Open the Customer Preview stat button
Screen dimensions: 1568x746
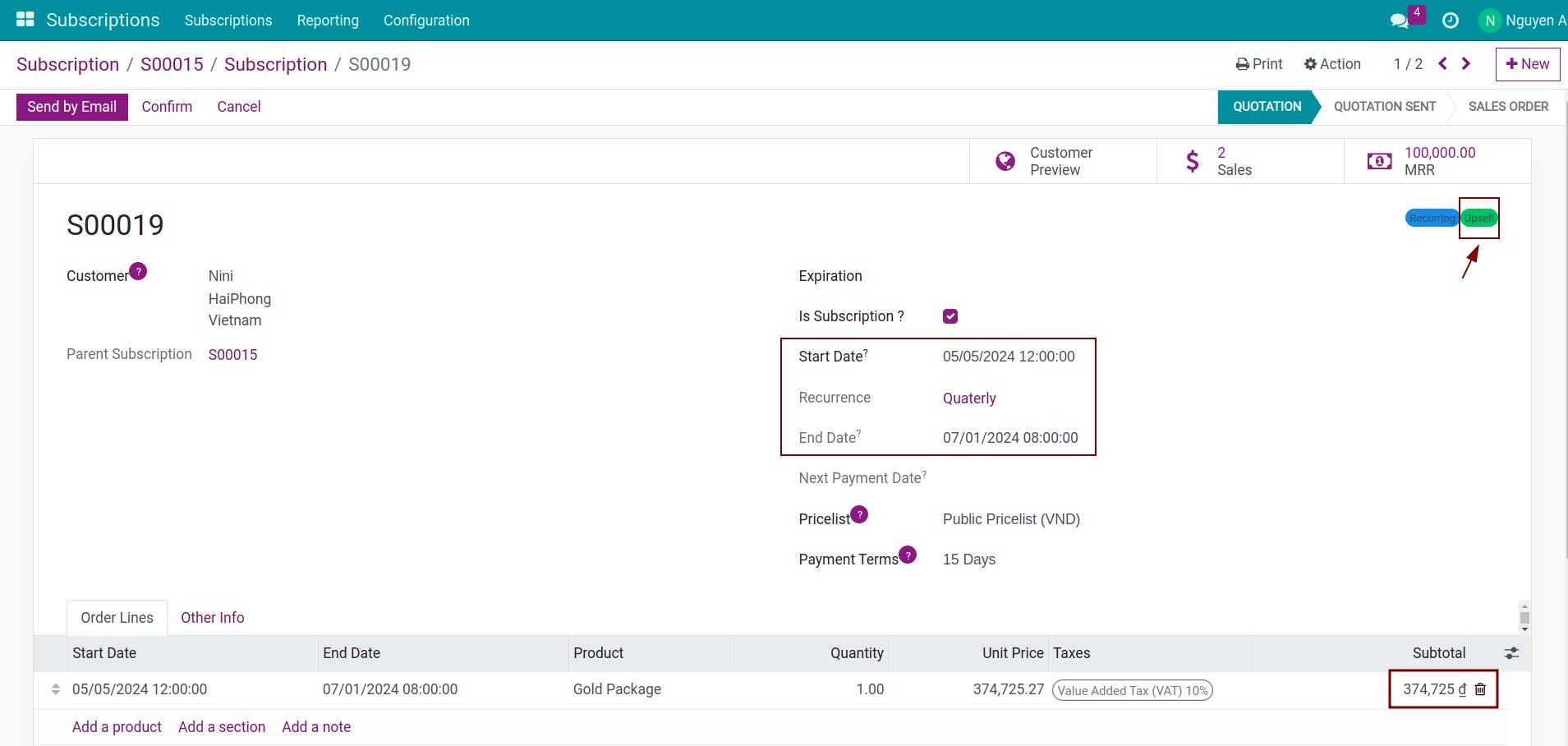[1063, 161]
